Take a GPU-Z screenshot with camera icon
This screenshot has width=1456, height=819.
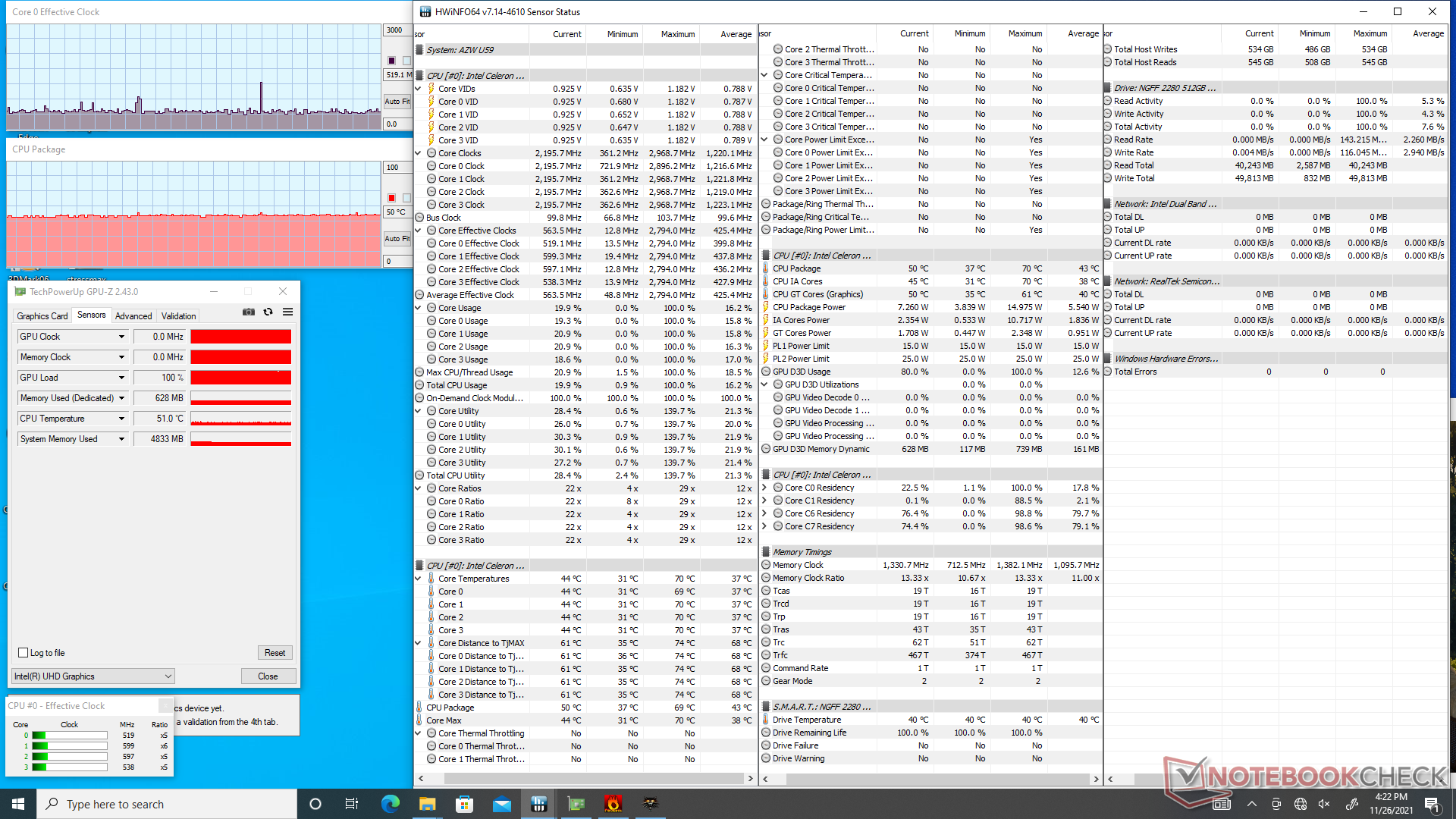point(249,312)
